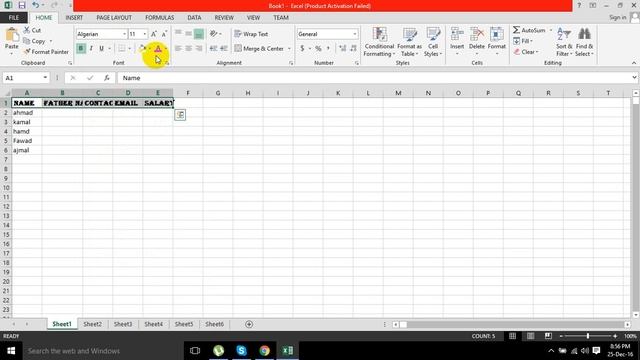Click the Fill button in Editing

523,41
